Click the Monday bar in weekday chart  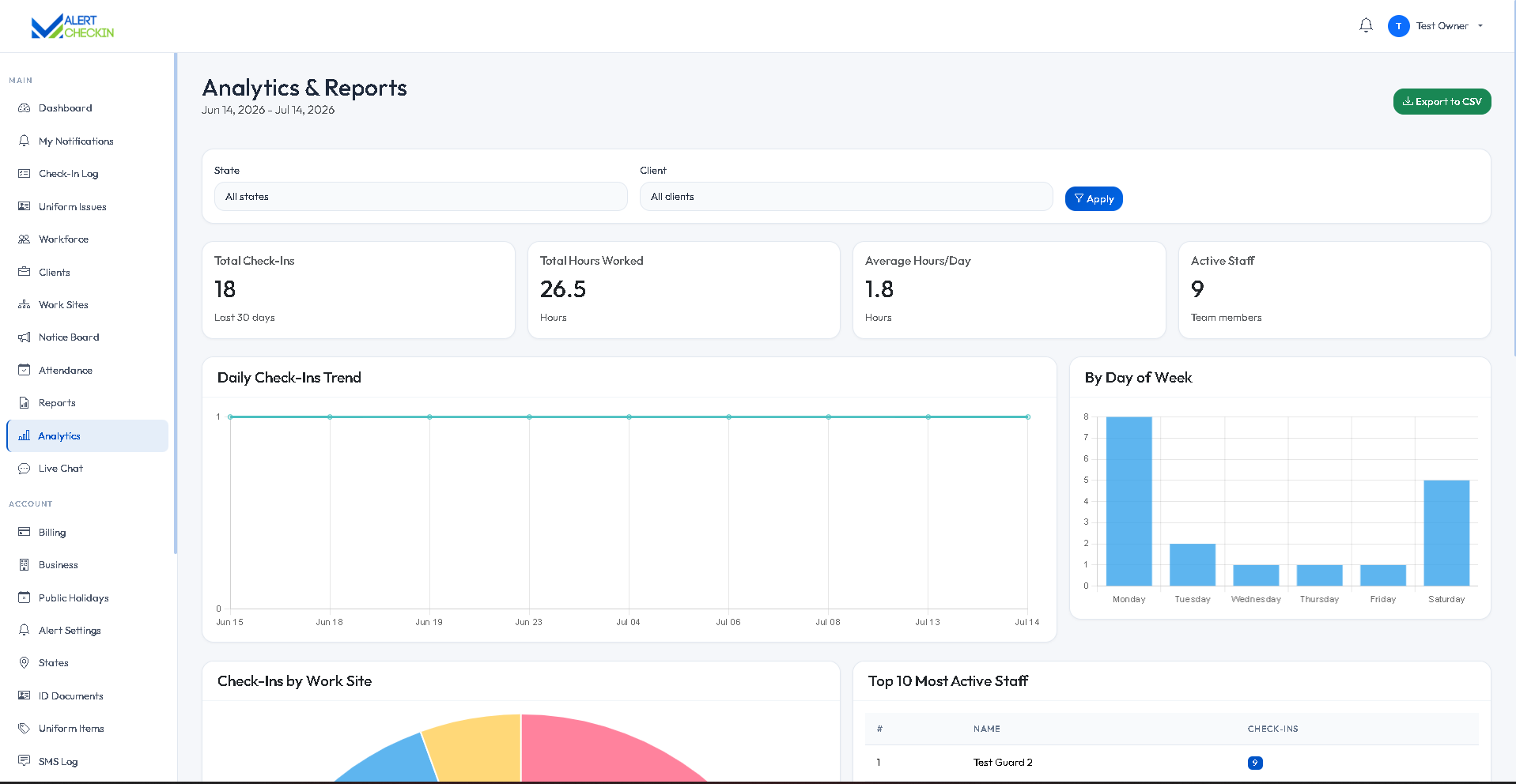pos(1128,501)
